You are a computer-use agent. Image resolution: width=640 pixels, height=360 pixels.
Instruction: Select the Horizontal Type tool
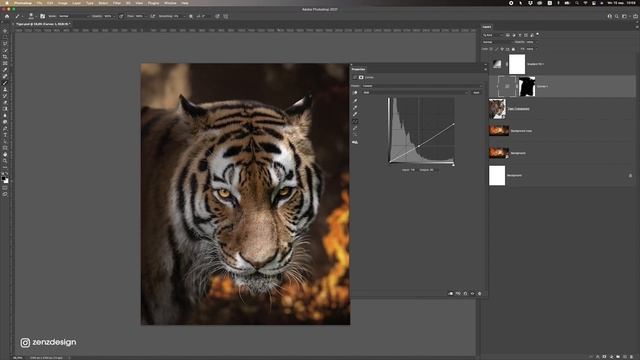[x=5, y=135]
